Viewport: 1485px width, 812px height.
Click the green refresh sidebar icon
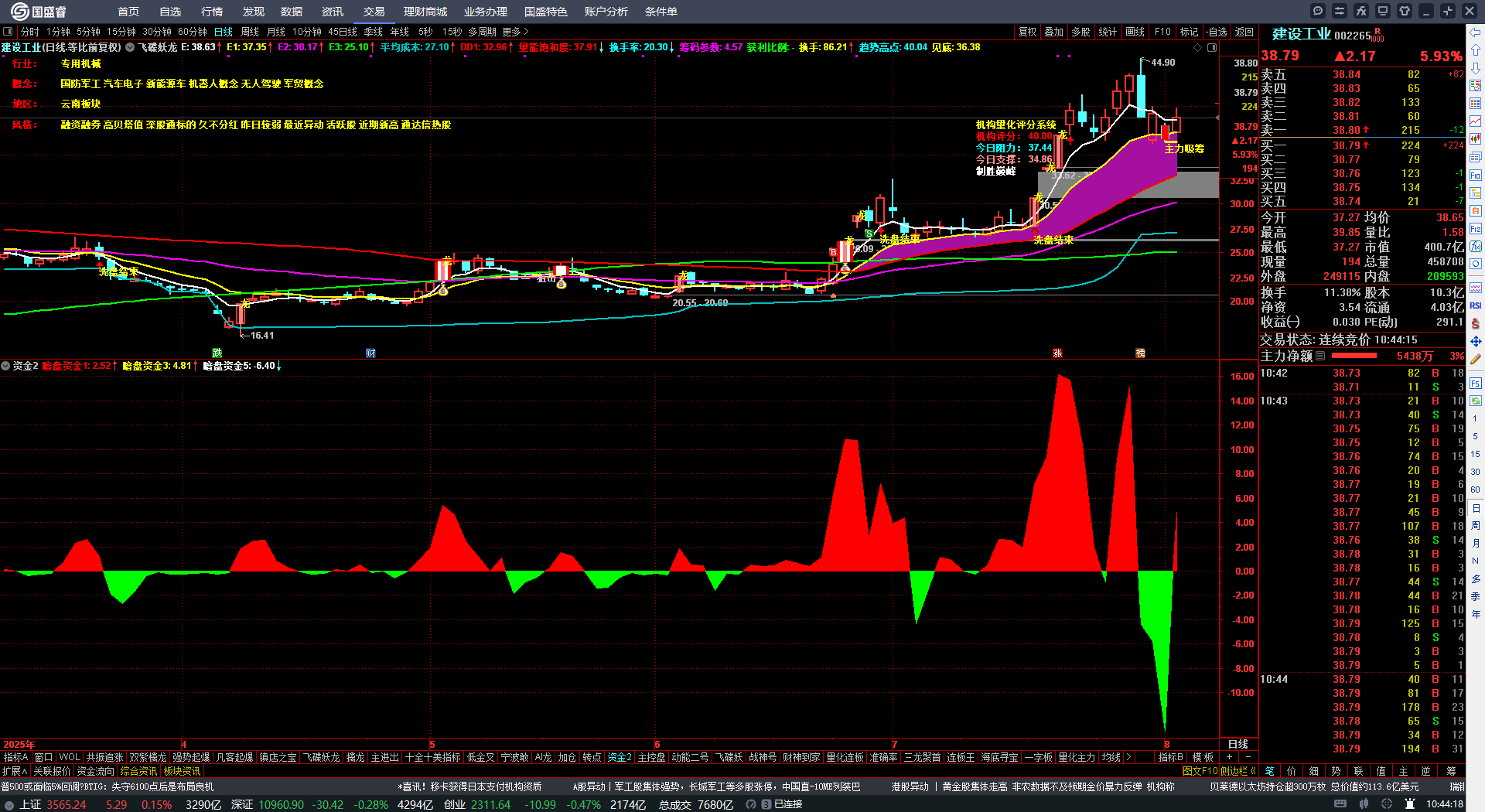click(x=1476, y=401)
